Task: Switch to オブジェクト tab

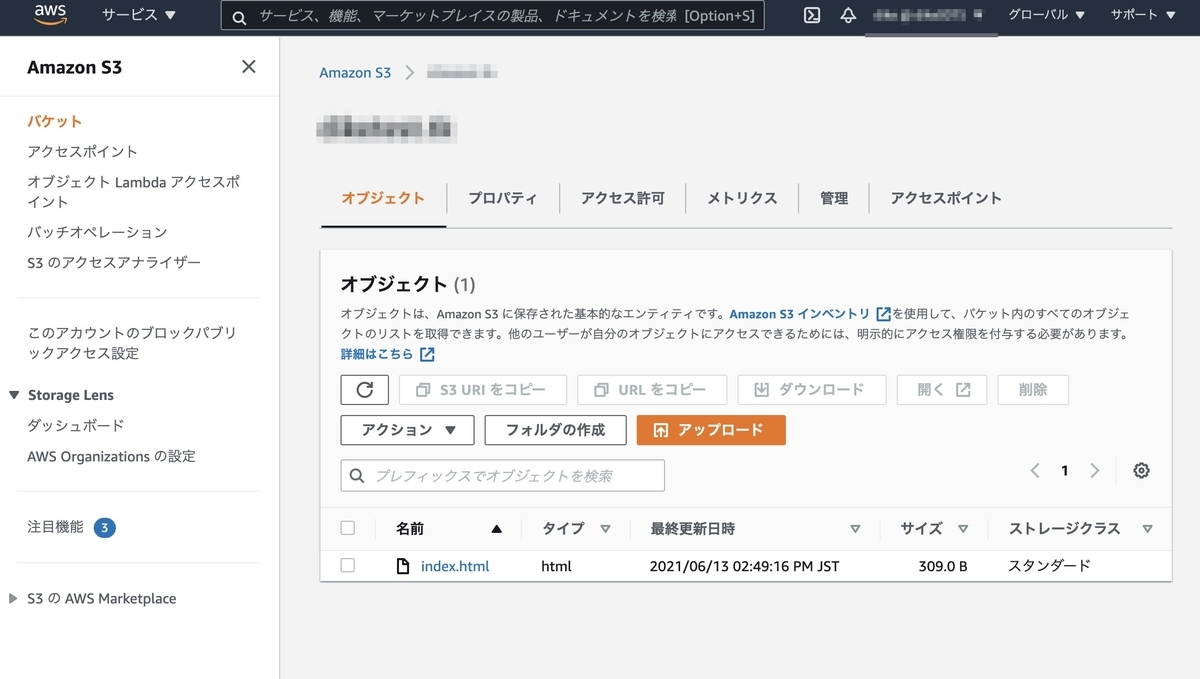Action: pos(383,198)
